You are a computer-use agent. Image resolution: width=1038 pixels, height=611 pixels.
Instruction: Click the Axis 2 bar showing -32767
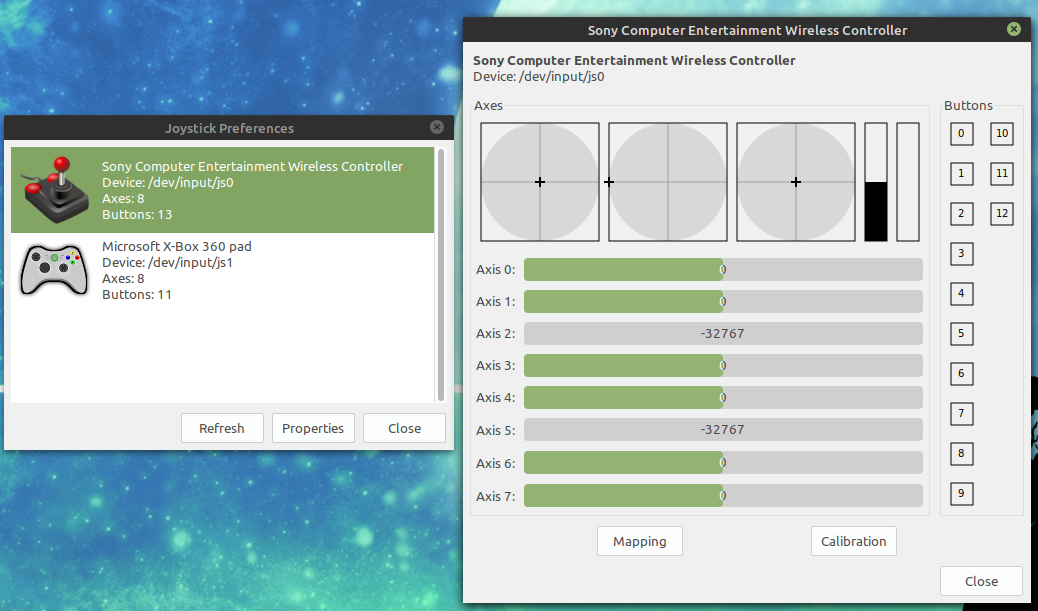pyautogui.click(x=723, y=334)
